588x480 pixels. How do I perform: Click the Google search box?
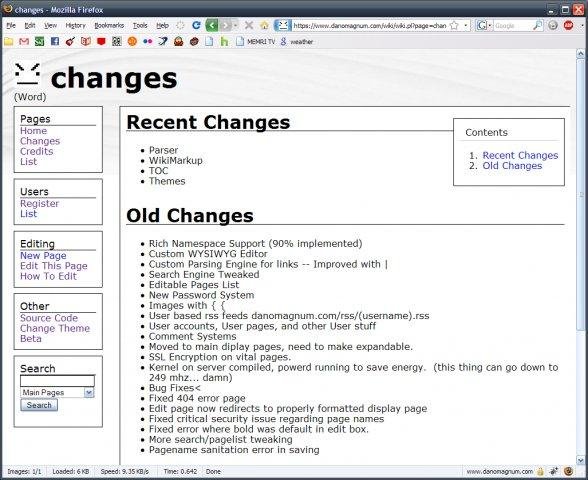click(512, 26)
